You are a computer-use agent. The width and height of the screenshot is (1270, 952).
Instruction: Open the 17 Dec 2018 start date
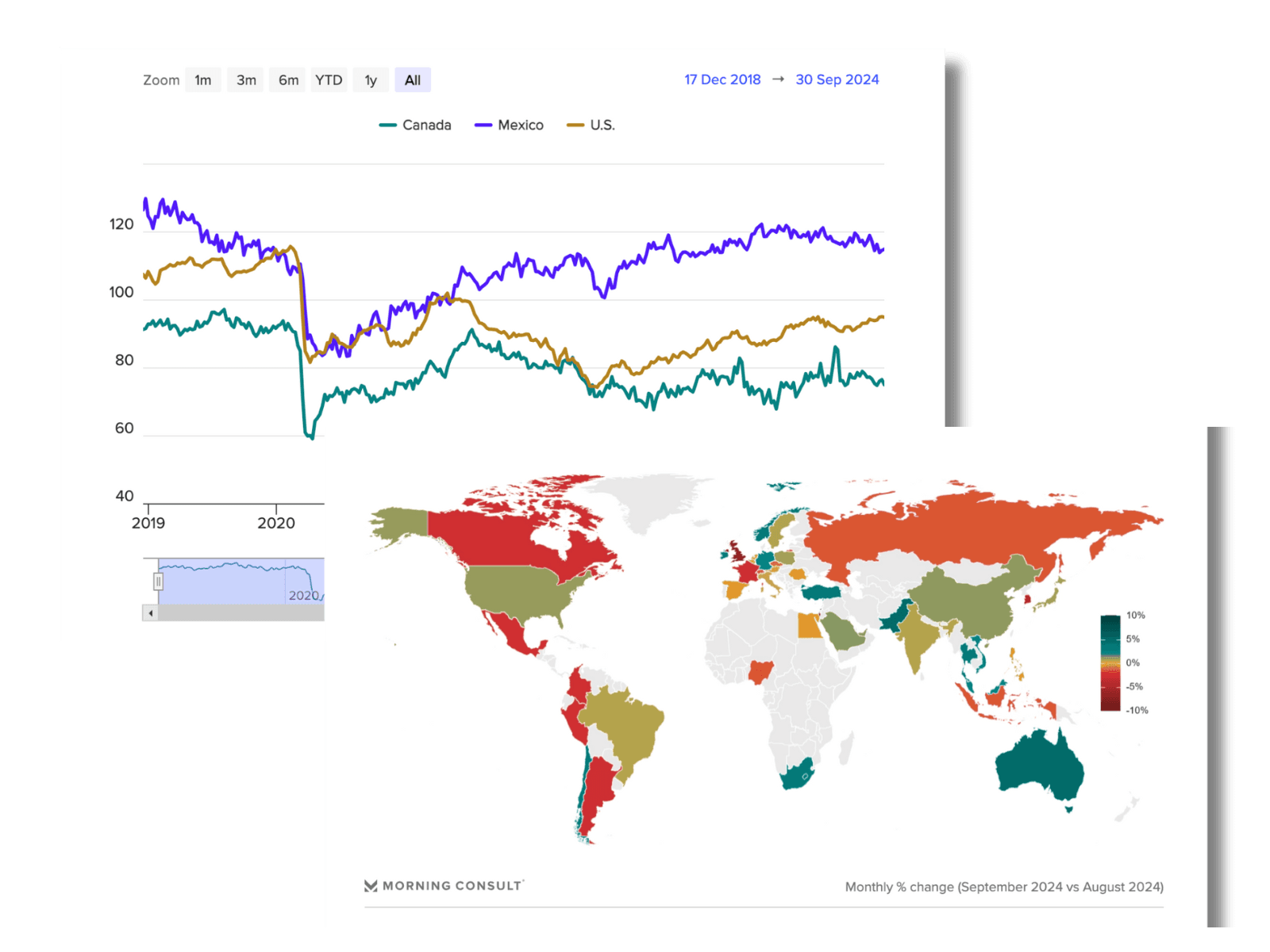tap(722, 79)
